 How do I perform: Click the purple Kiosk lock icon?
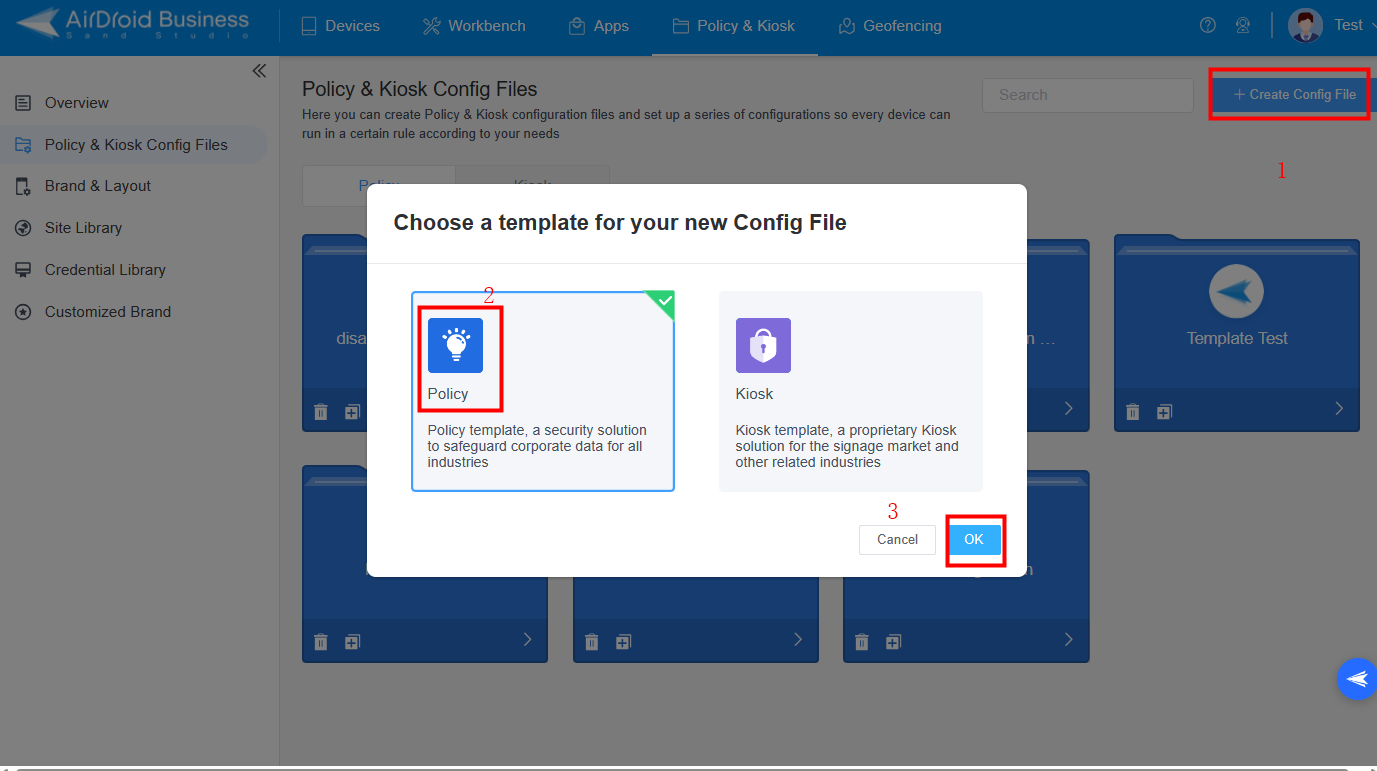(x=763, y=345)
